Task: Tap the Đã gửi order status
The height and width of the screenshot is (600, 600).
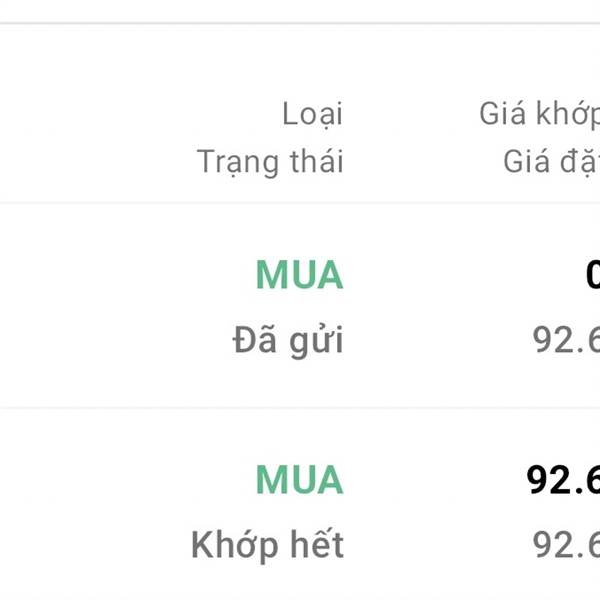Action: coord(288,341)
